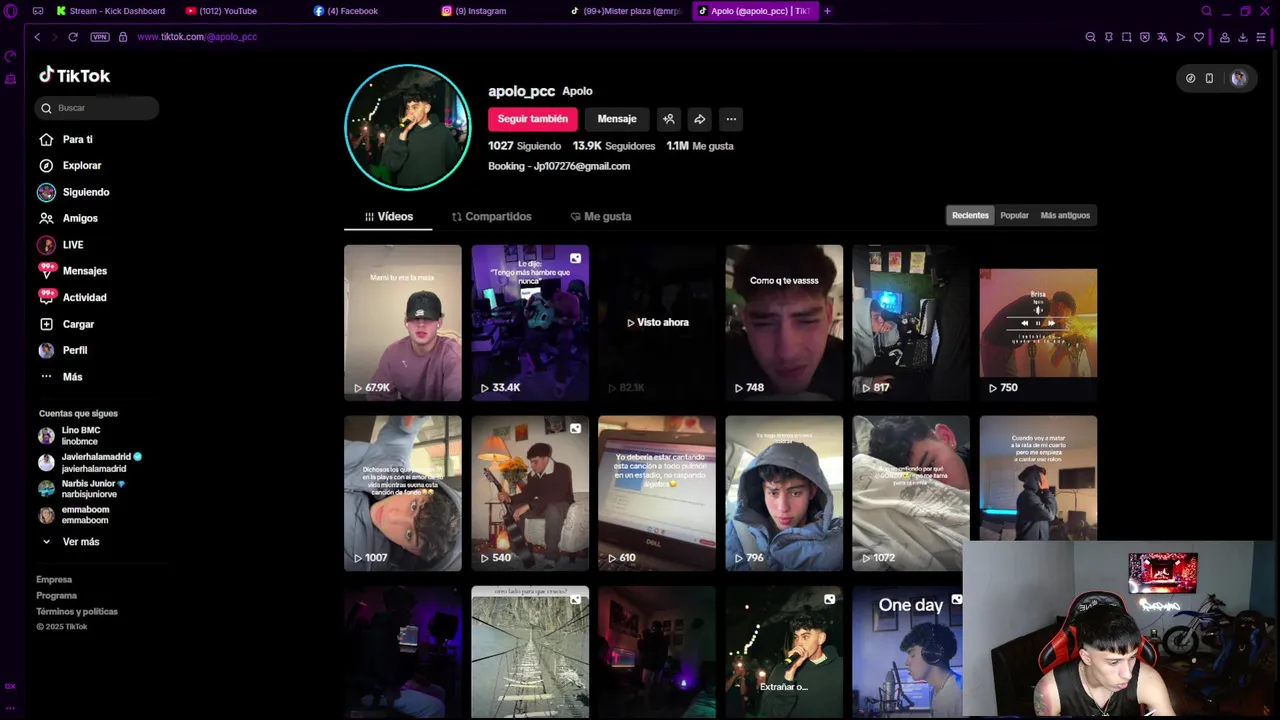Go back in browser history
1280x720 pixels.
pyautogui.click(x=37, y=37)
